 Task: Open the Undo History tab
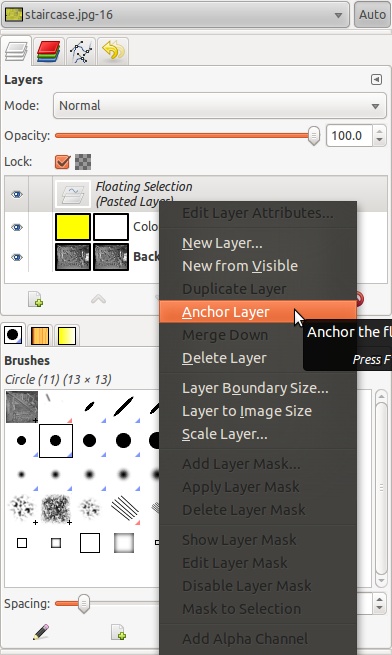[x=112, y=51]
